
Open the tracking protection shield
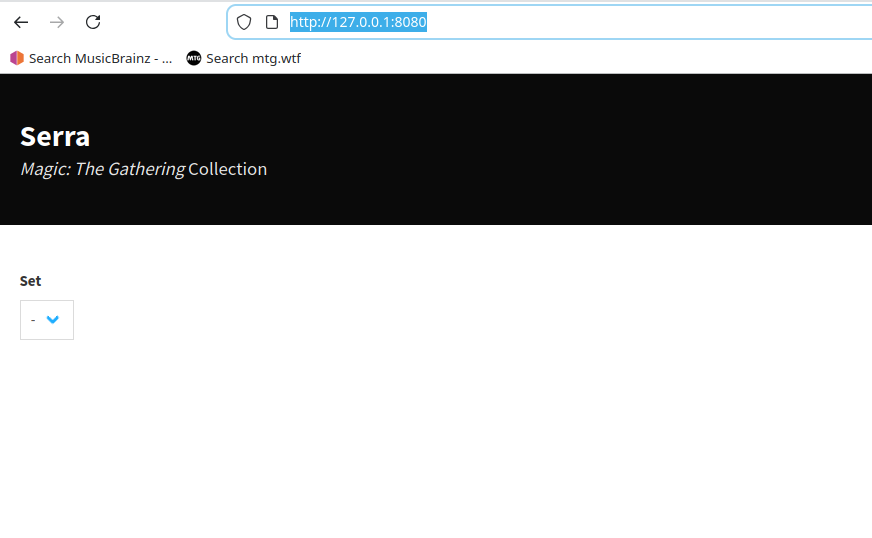click(x=244, y=22)
